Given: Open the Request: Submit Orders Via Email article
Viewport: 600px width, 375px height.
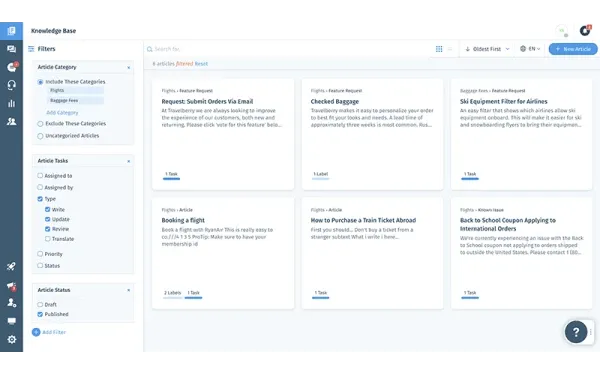Looking at the screenshot, I should point(207,101).
